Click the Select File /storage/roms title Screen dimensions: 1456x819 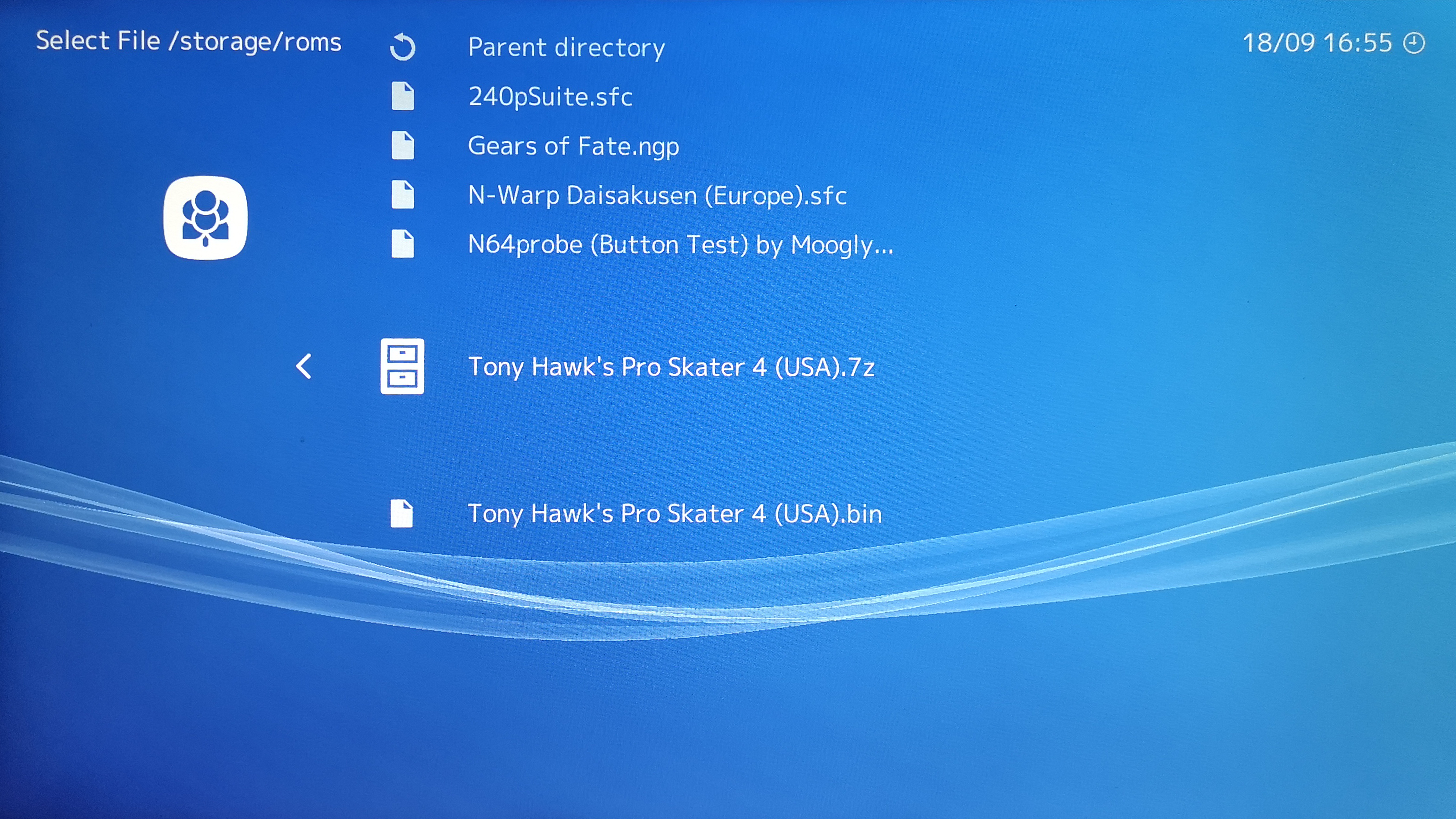188,41
